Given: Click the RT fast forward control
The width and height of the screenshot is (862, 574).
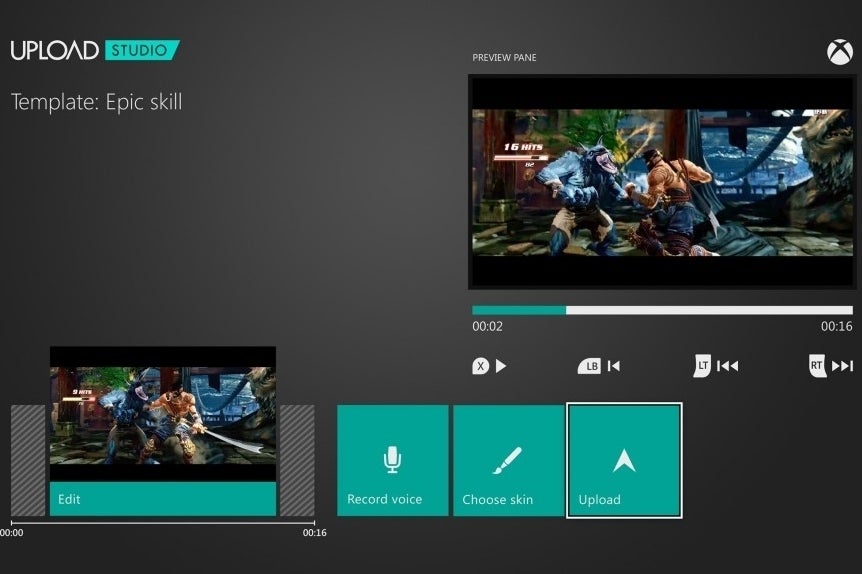Looking at the screenshot, I should tap(831, 366).
